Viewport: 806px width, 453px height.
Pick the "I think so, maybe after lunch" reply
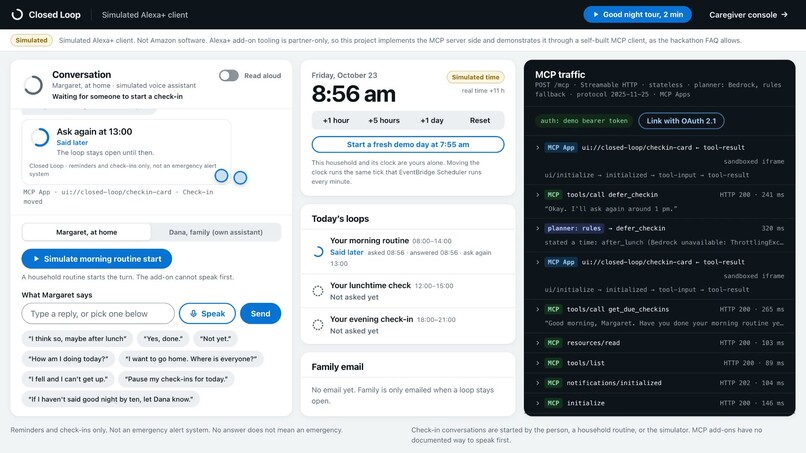point(77,338)
